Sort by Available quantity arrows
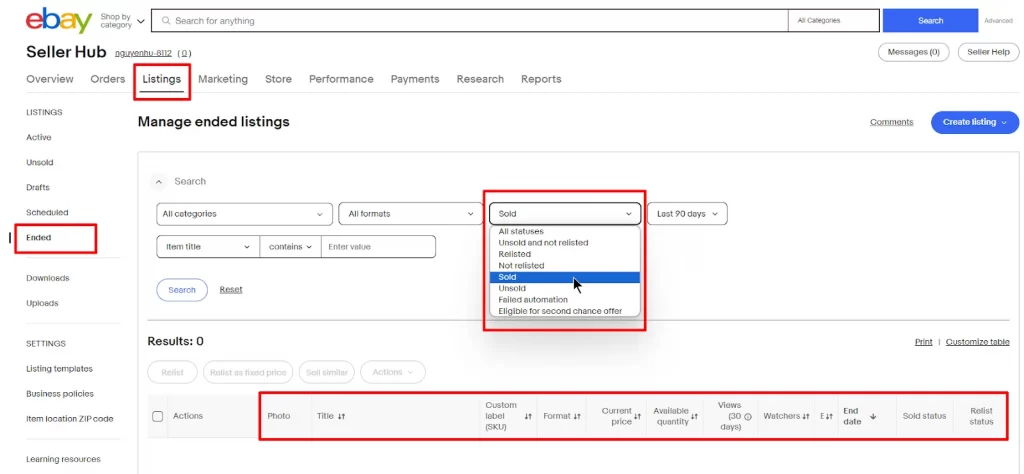1024x474 pixels. pos(694,416)
